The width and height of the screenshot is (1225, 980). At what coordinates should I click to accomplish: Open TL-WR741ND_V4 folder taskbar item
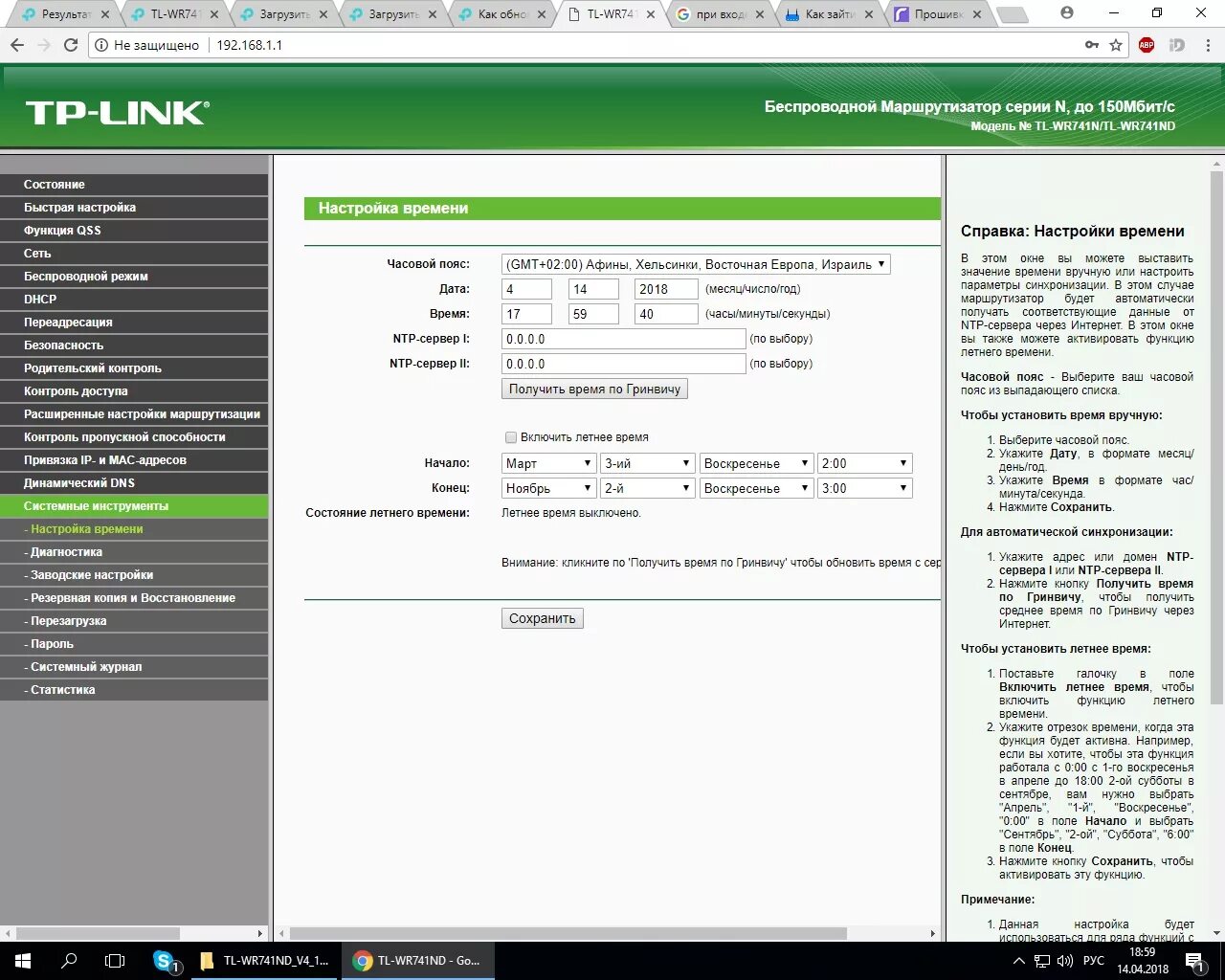(266, 961)
